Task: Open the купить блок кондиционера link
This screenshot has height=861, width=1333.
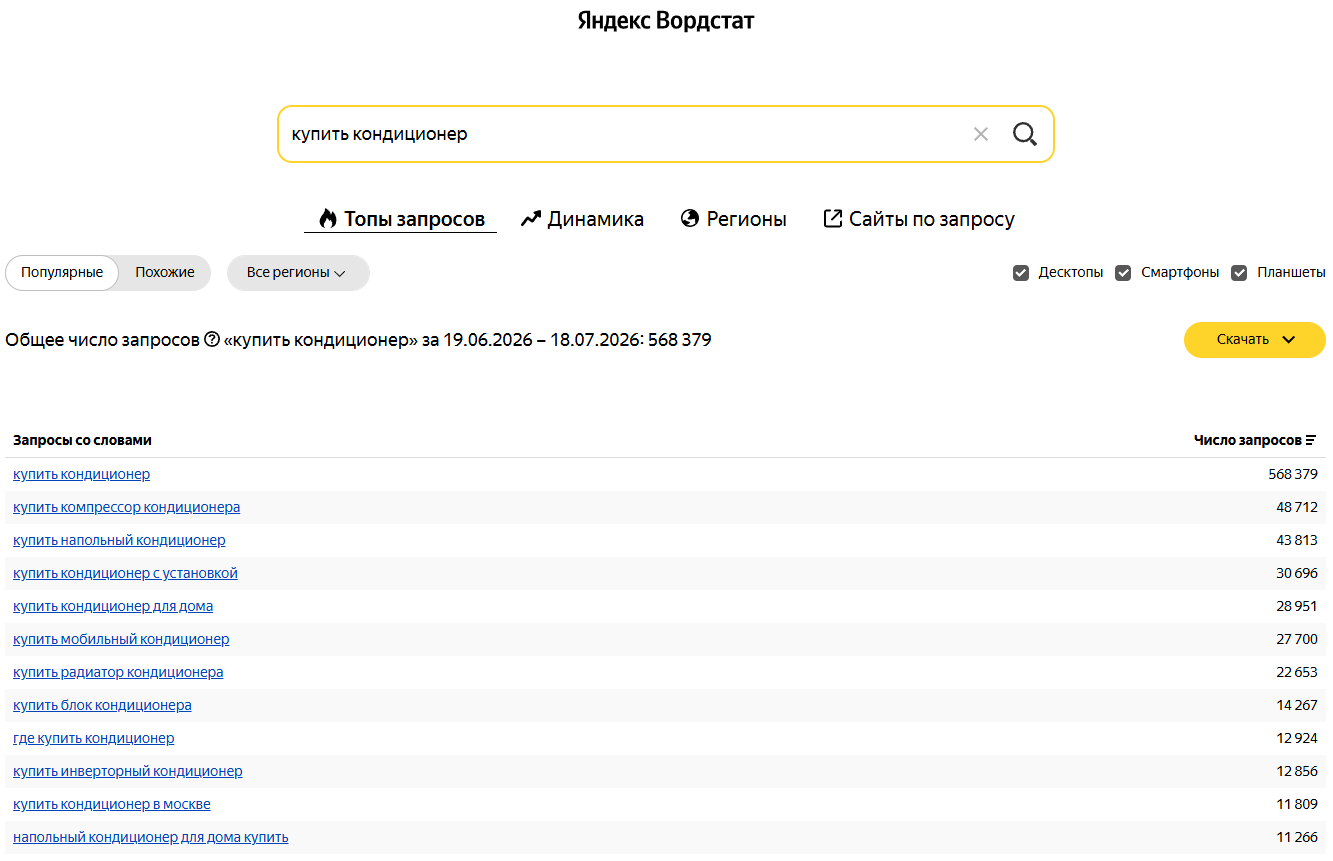Action: pos(102,705)
